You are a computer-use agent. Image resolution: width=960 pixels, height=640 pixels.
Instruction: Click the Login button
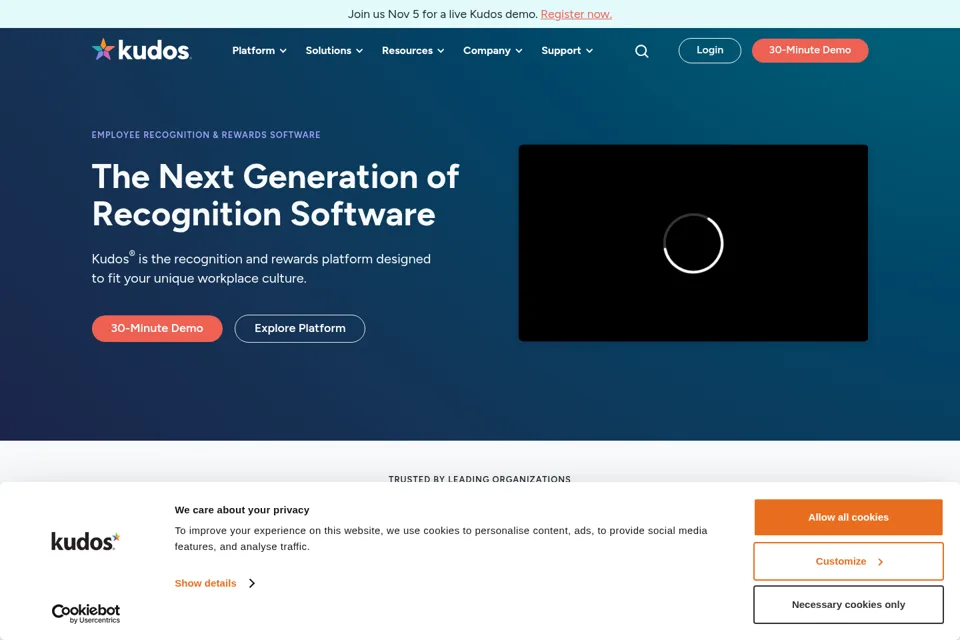point(710,50)
